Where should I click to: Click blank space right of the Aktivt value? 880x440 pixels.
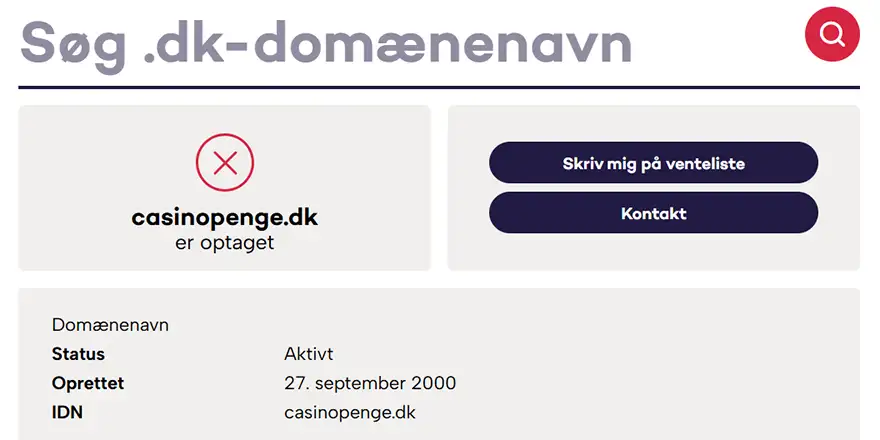click(600, 354)
